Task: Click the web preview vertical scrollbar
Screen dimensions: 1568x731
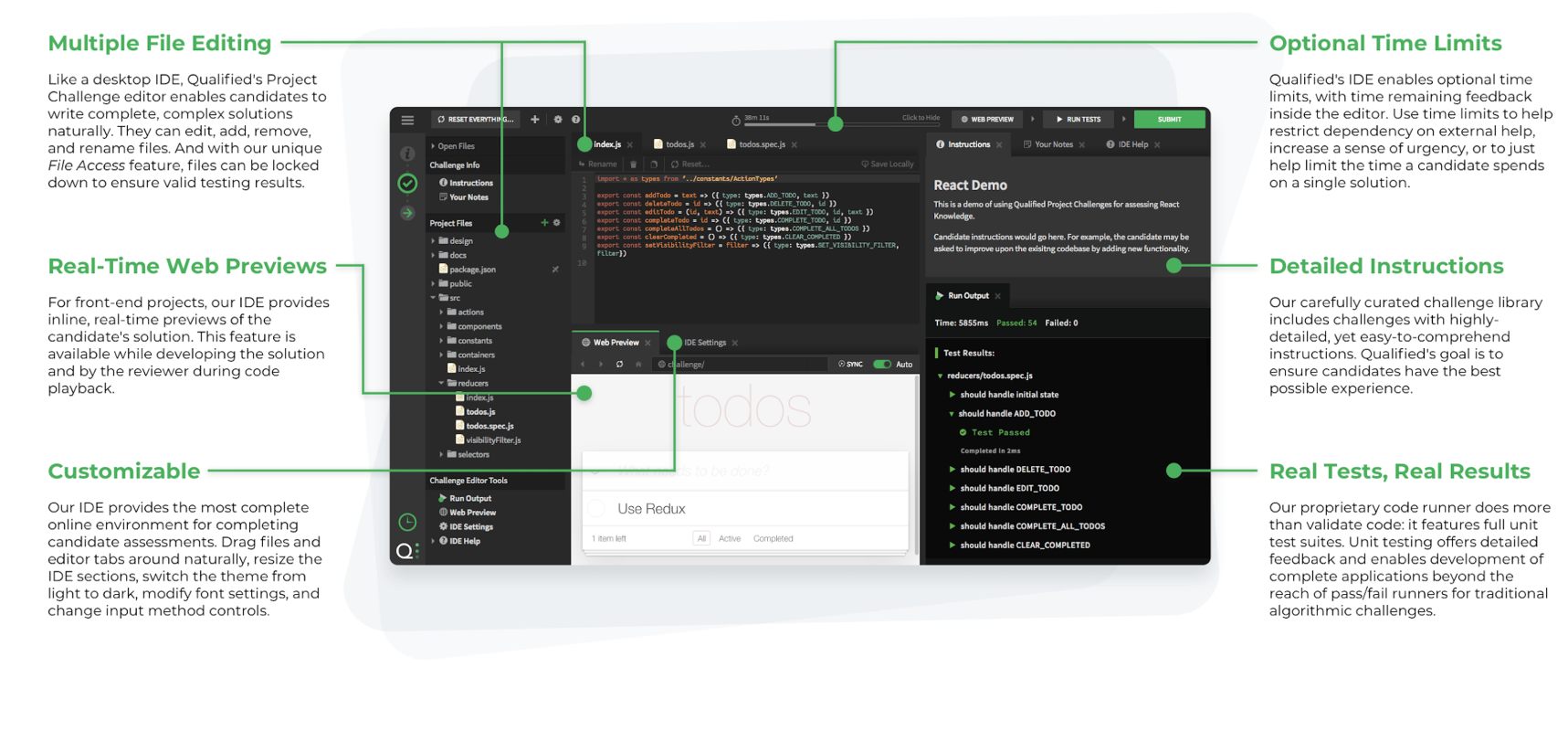Action: click(916, 464)
